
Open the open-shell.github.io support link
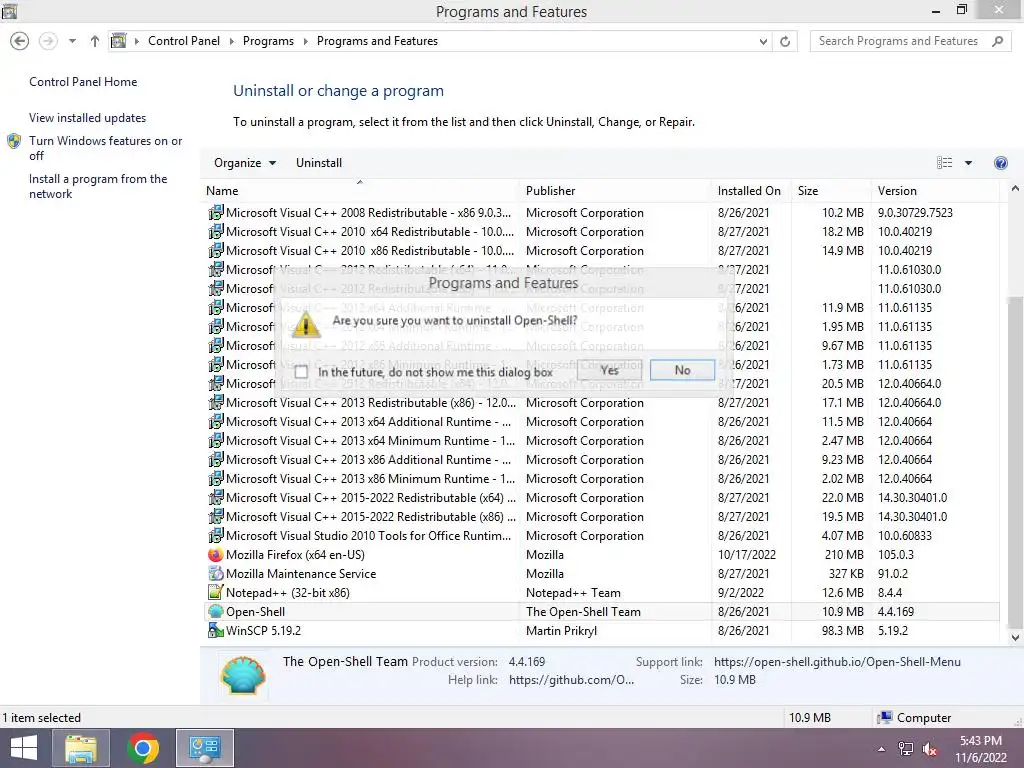837,662
